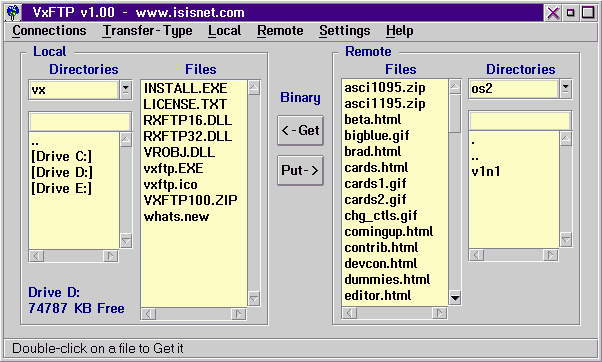Viewport: 602px width, 362px height.
Task: Select the '..' parent entry in local directories
Action: 35,142
